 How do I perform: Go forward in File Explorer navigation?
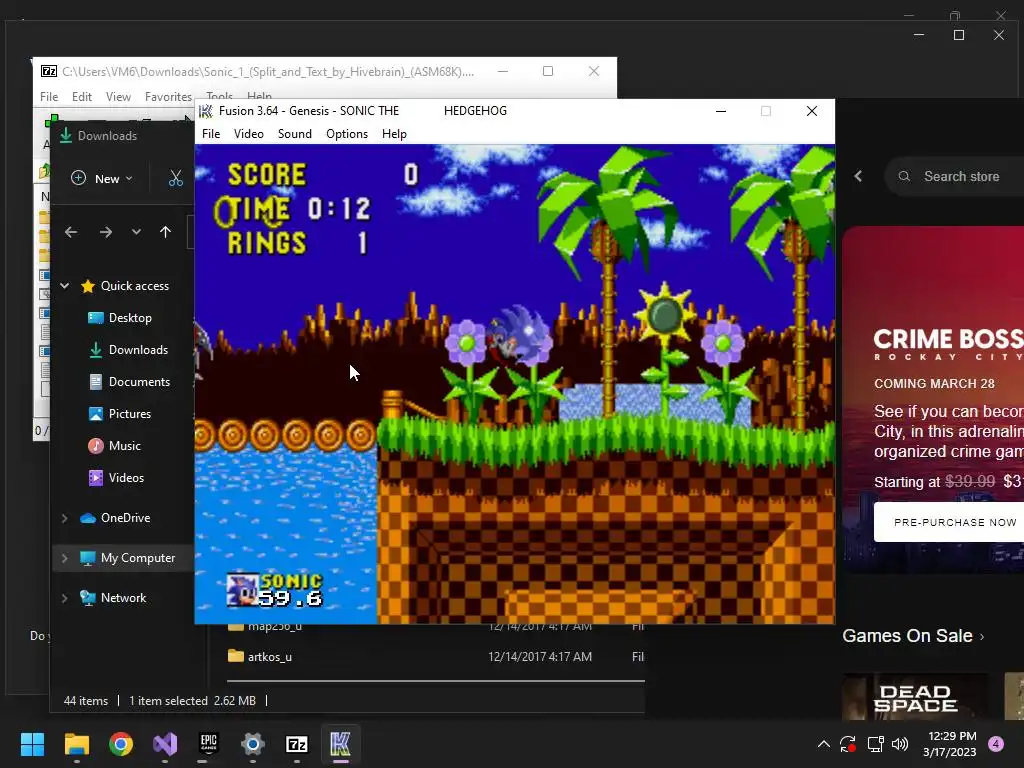(106, 232)
